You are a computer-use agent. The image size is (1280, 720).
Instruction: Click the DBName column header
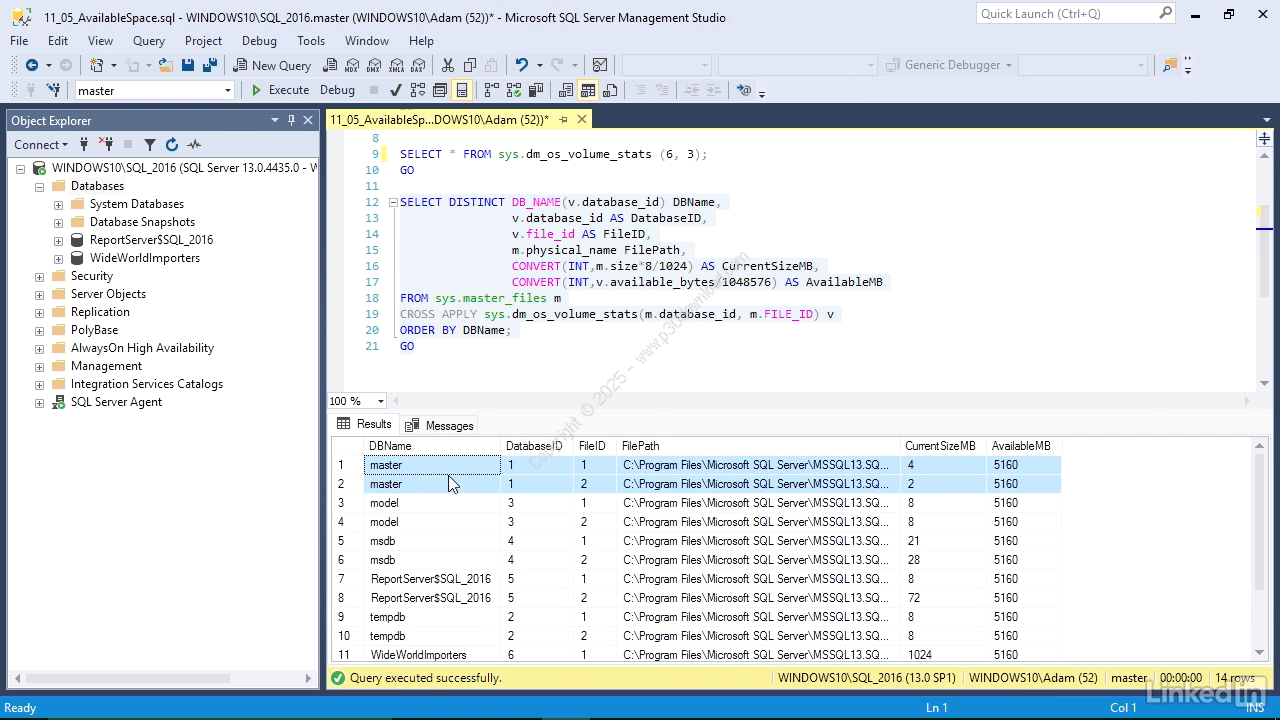point(432,446)
